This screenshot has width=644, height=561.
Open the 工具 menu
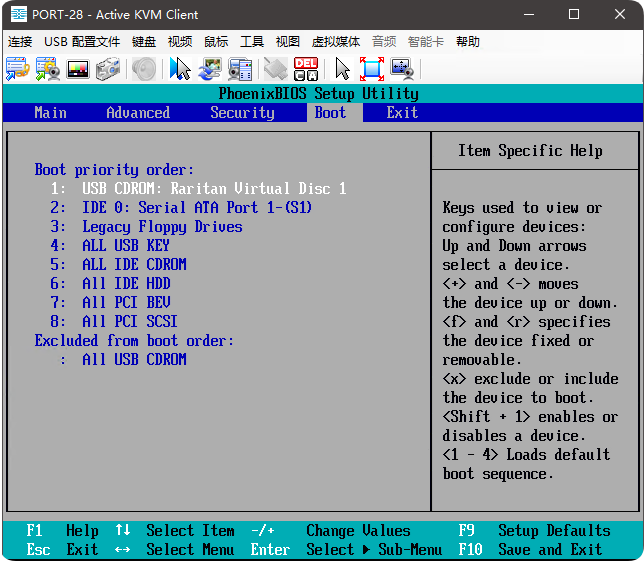[252, 41]
